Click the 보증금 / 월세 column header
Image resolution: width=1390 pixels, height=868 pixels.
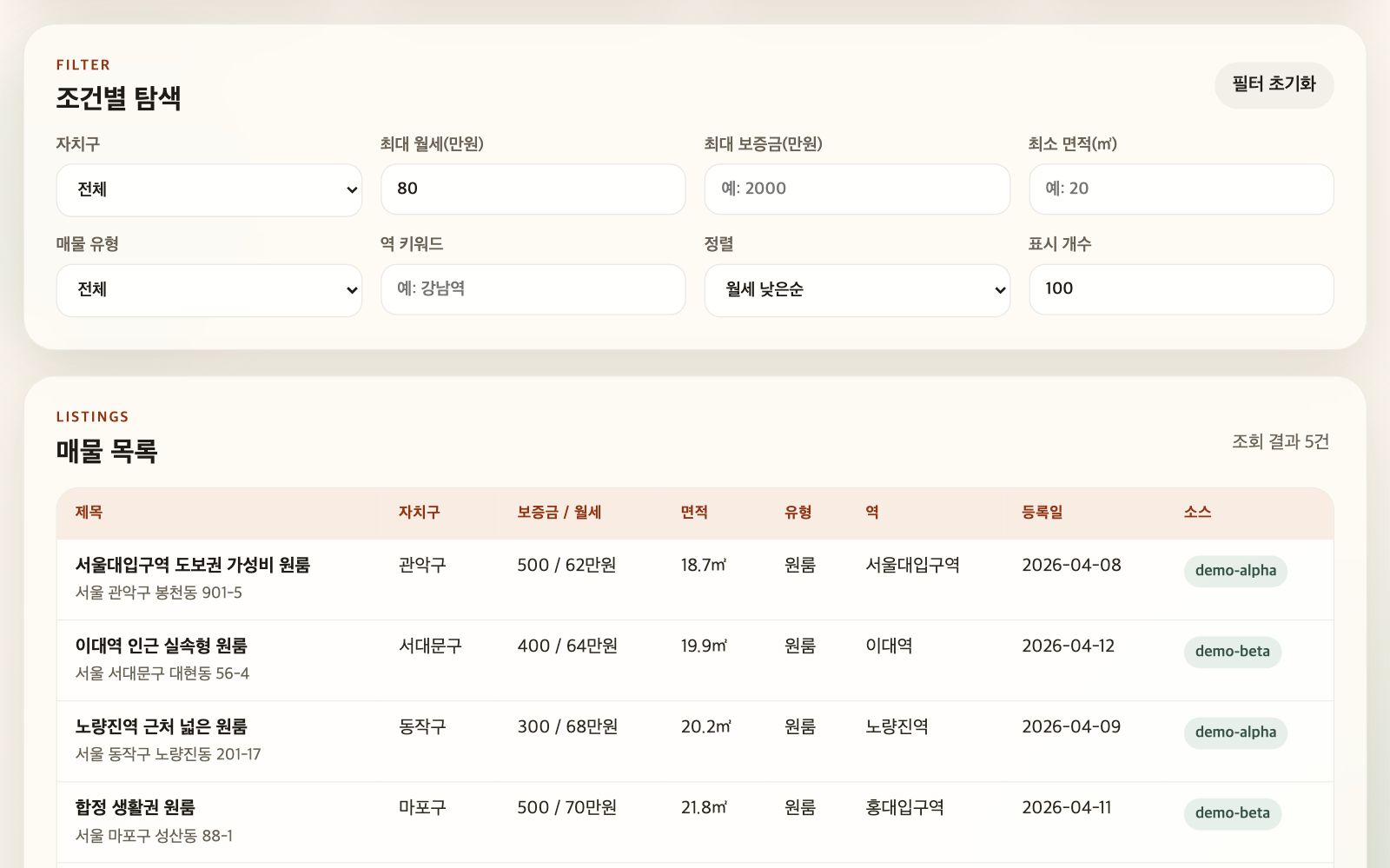point(559,513)
